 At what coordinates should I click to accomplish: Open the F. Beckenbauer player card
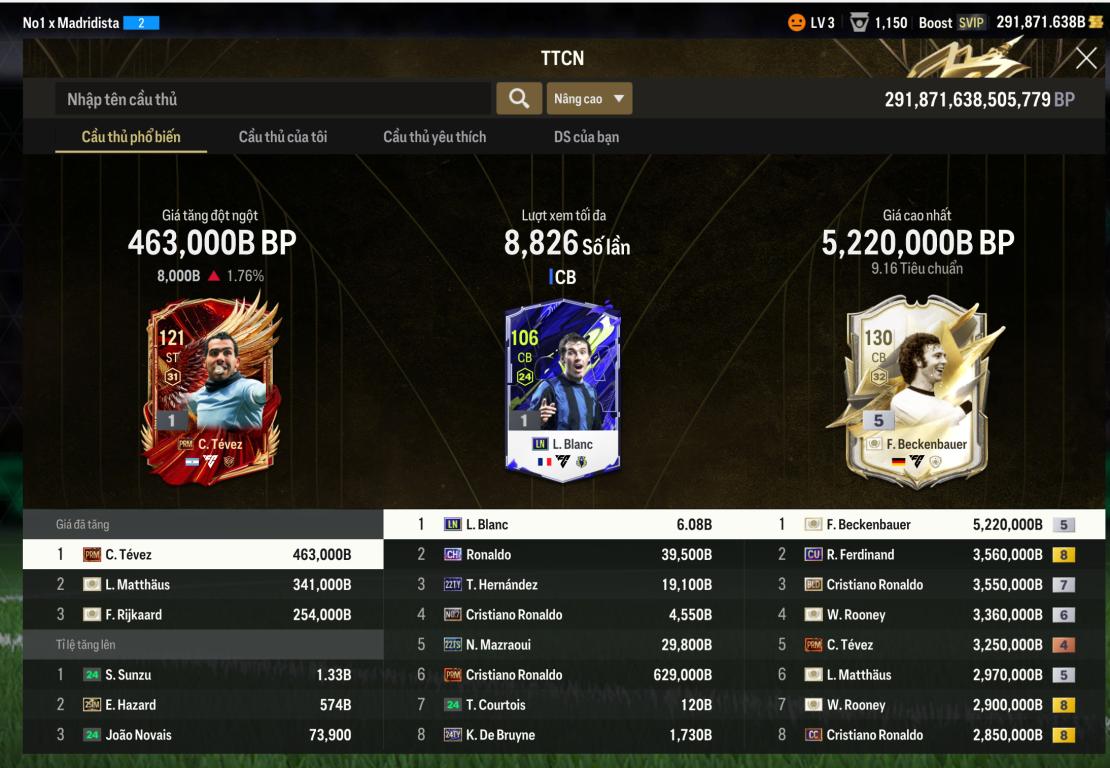point(917,395)
